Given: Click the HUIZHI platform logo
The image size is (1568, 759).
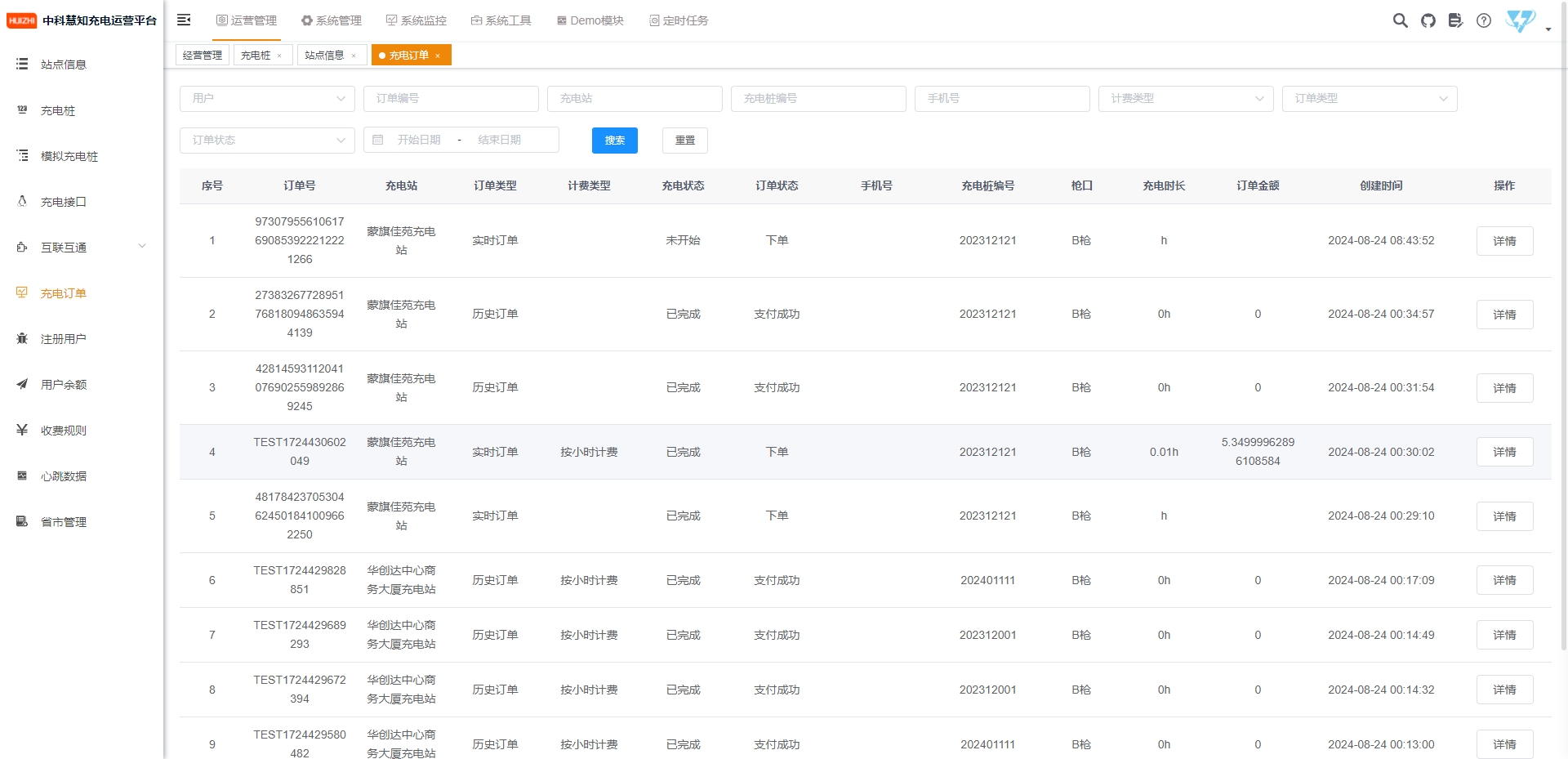Looking at the screenshot, I should point(22,20).
